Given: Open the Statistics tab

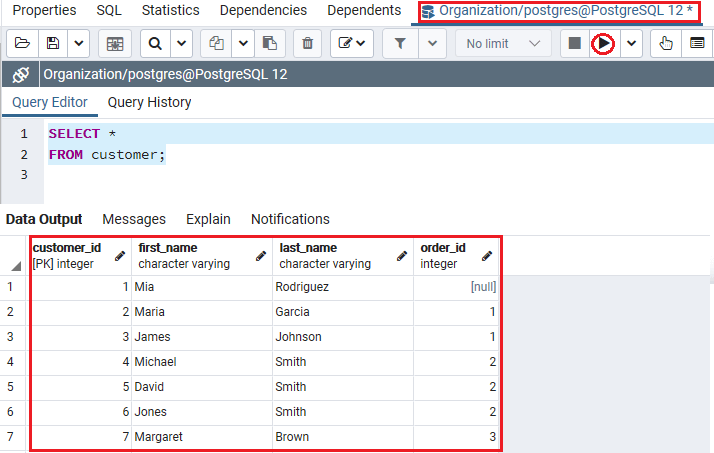Looking at the screenshot, I should [170, 10].
